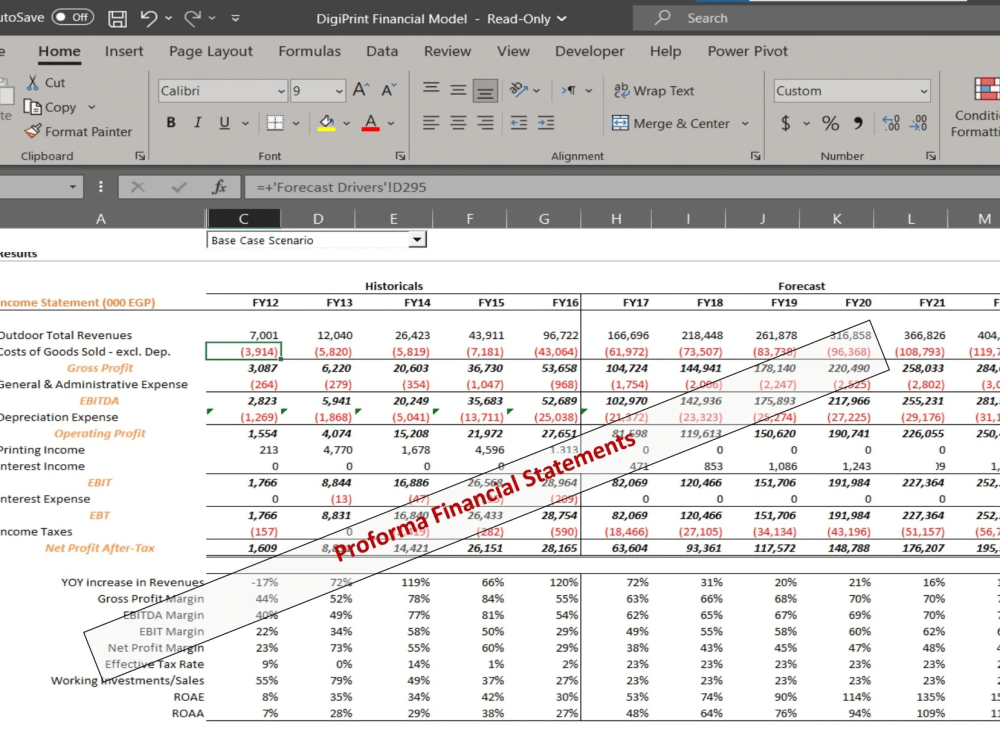The width and height of the screenshot is (1000, 750).
Task: Click the Increase Indent icon
Action: pyautogui.click(x=546, y=122)
